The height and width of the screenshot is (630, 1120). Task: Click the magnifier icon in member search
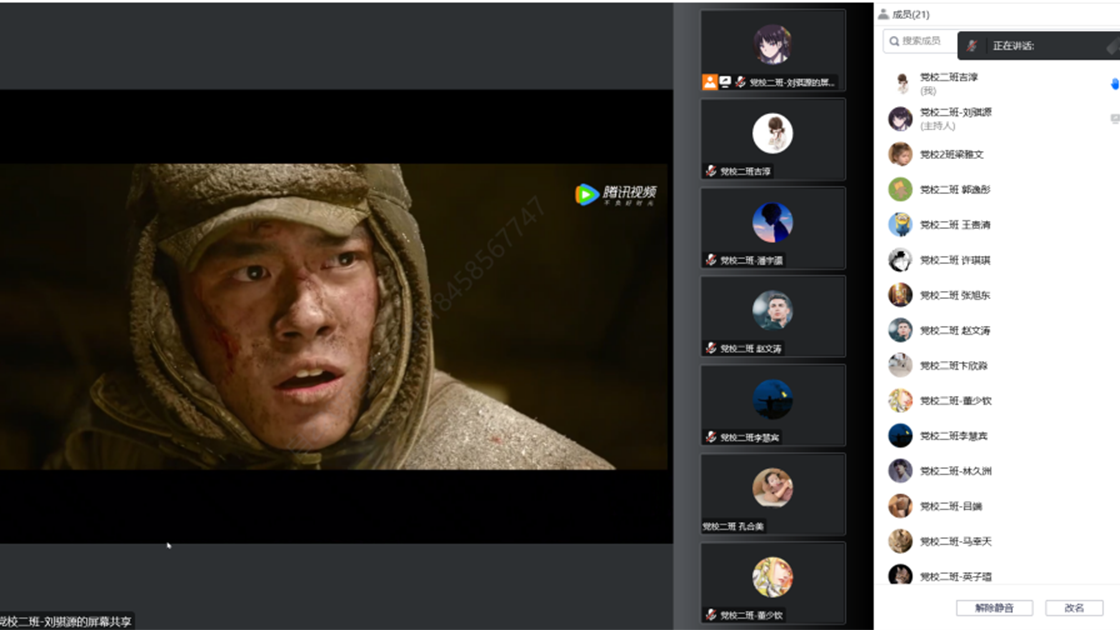pyautogui.click(x=894, y=41)
